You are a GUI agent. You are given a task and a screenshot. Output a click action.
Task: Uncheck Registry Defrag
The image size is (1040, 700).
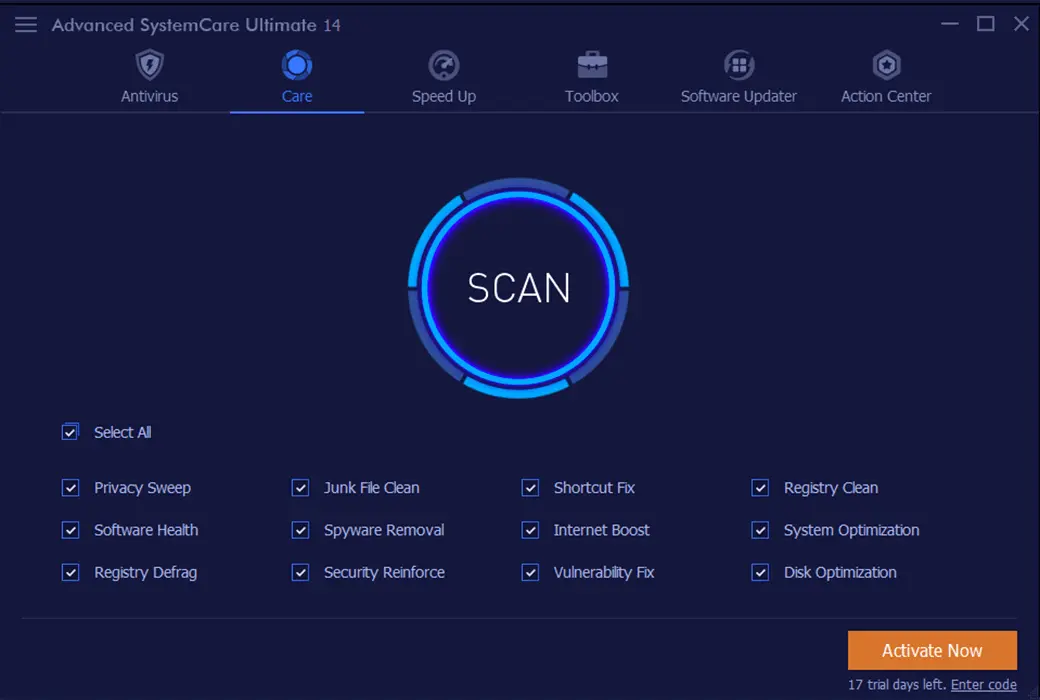pos(70,572)
